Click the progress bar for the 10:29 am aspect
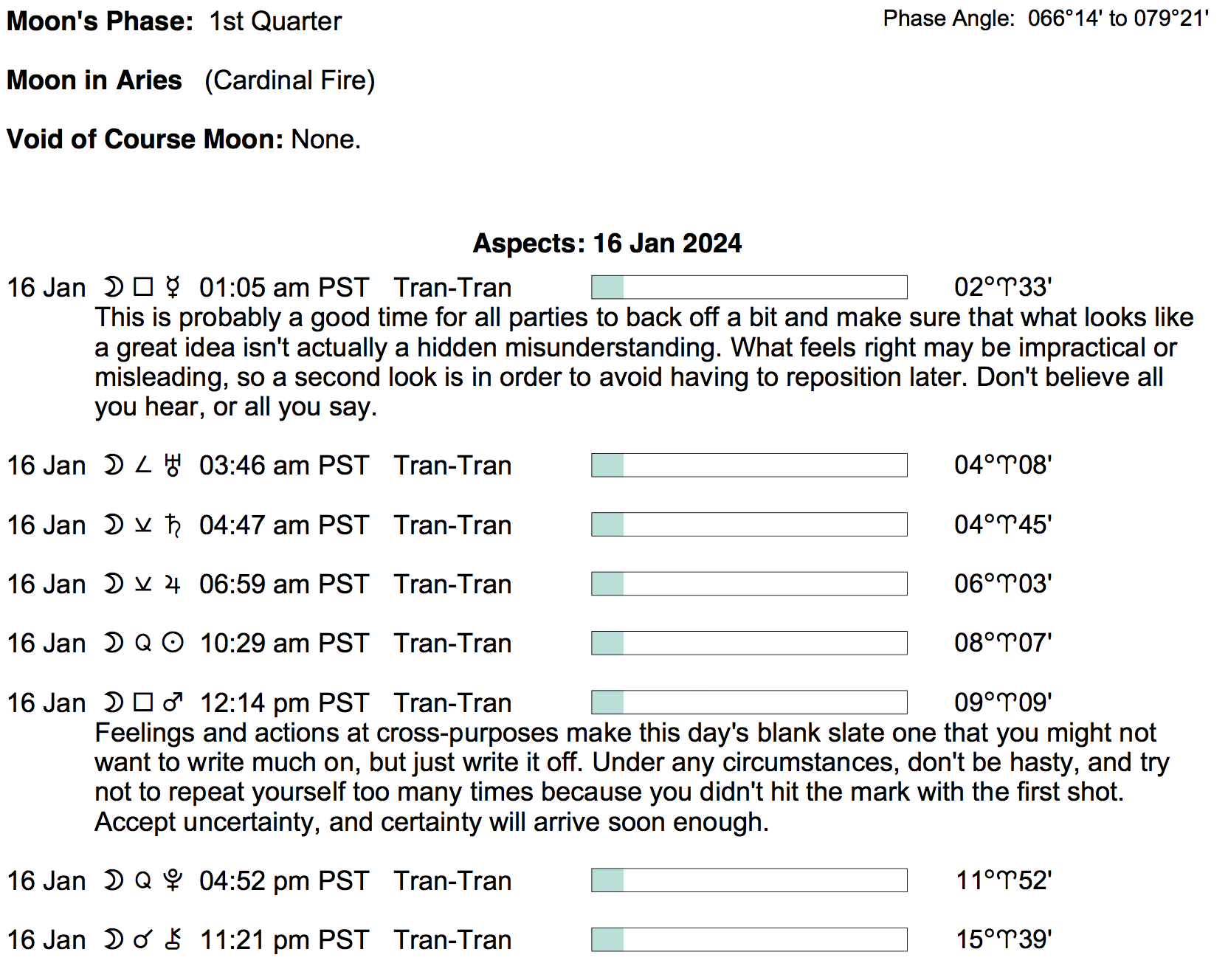This screenshot has width=1228, height=980. [748, 643]
